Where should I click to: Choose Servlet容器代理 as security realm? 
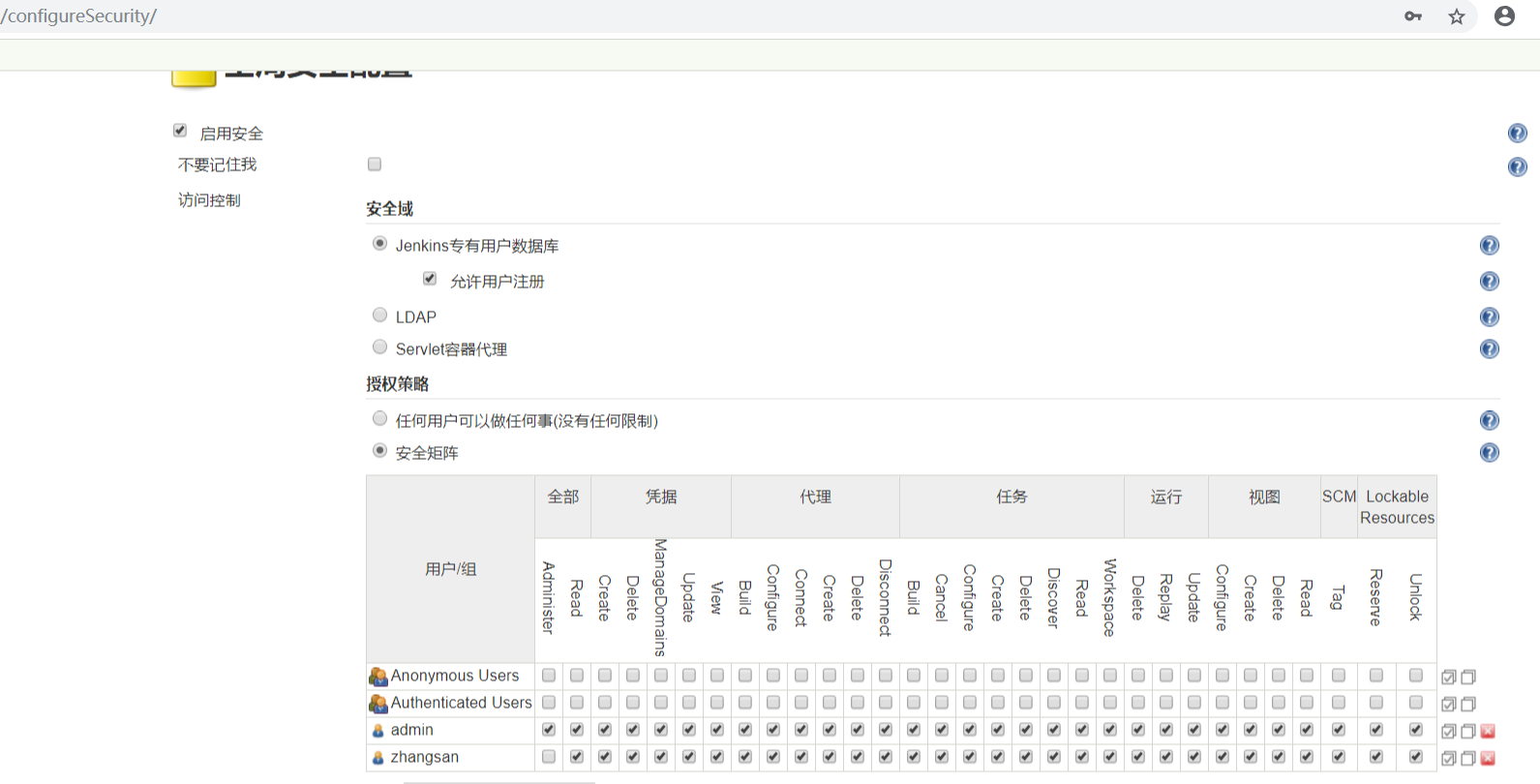click(379, 347)
